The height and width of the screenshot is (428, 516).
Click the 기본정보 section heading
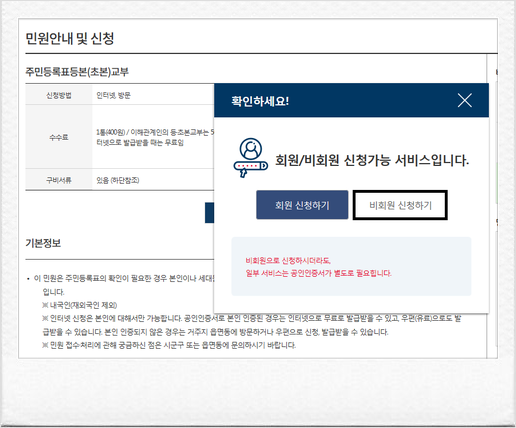[43, 243]
